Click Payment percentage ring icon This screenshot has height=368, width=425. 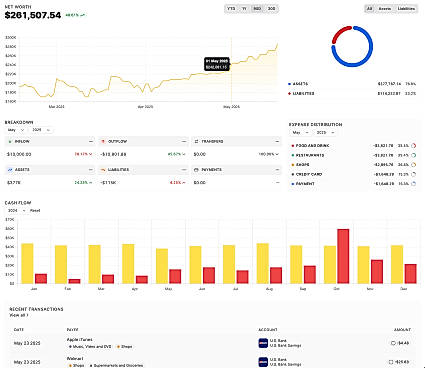414,183
